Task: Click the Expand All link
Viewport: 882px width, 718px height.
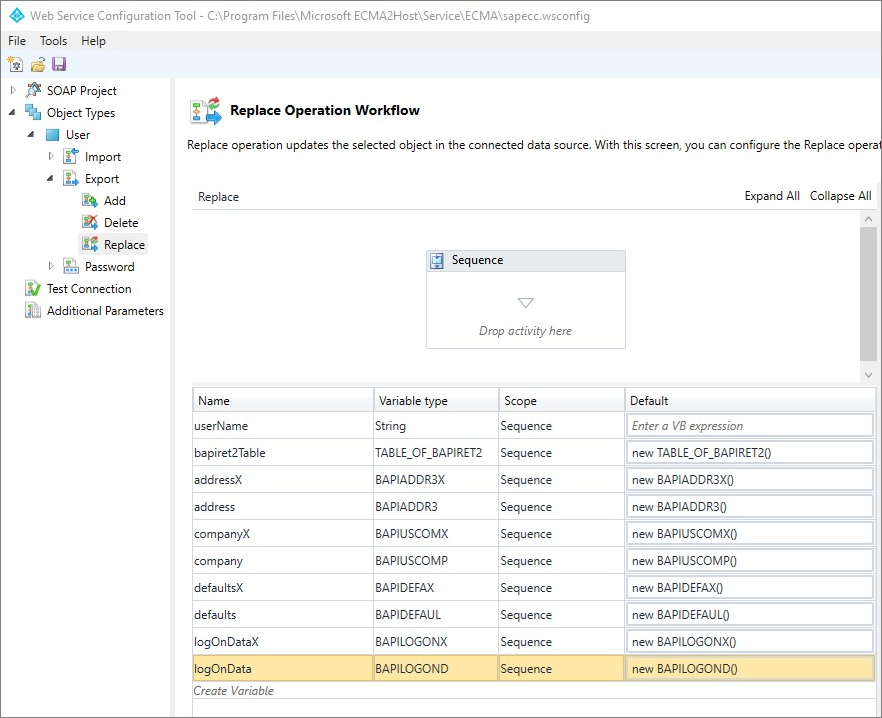Action: point(771,196)
